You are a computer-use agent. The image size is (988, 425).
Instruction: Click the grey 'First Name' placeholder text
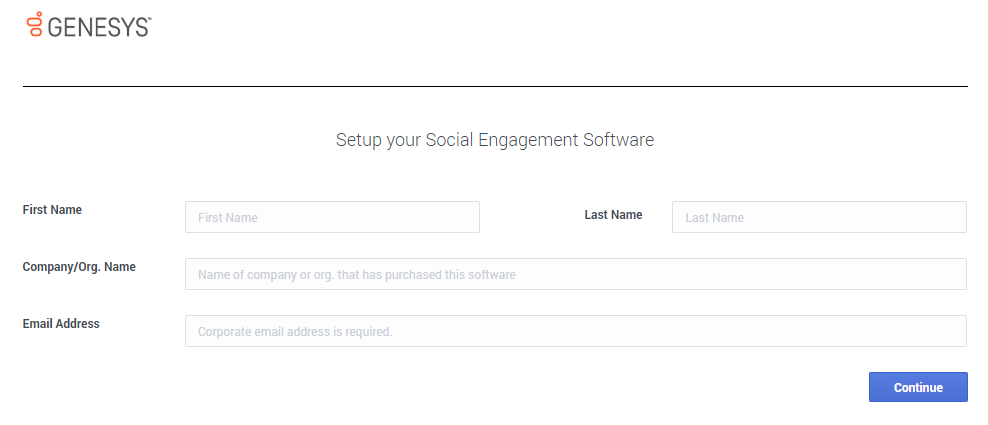coord(229,217)
